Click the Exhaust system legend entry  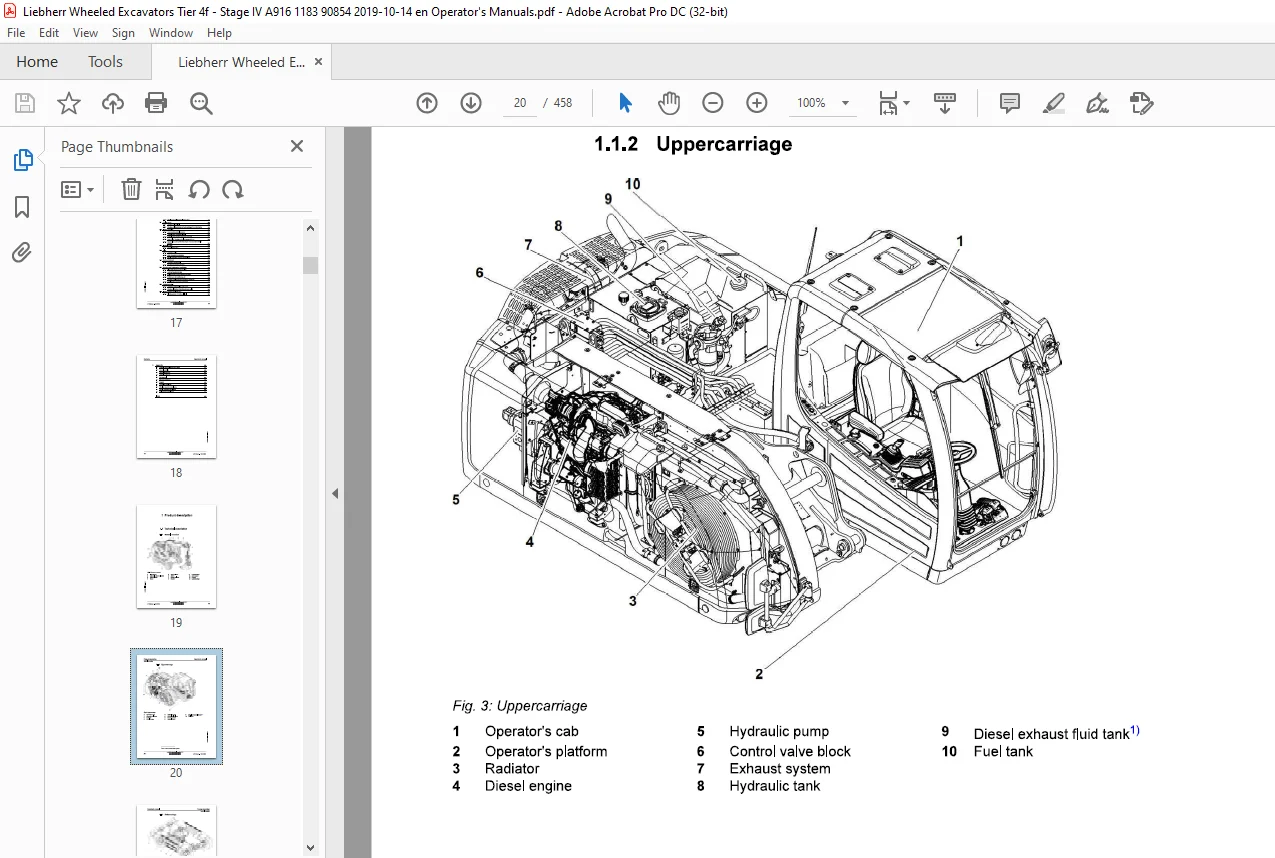(780, 768)
